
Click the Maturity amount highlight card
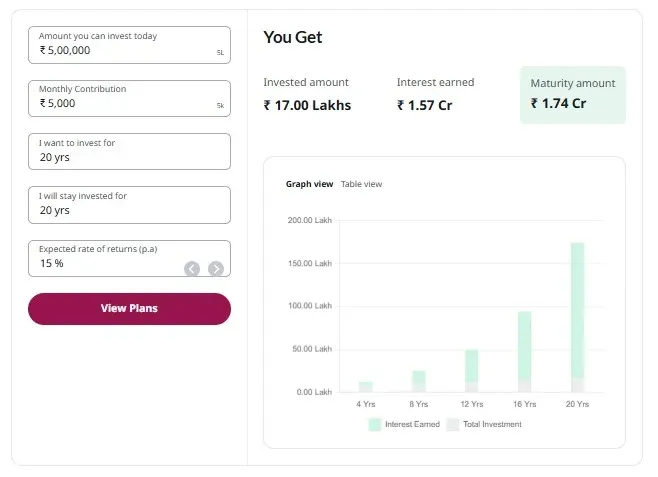(573, 95)
